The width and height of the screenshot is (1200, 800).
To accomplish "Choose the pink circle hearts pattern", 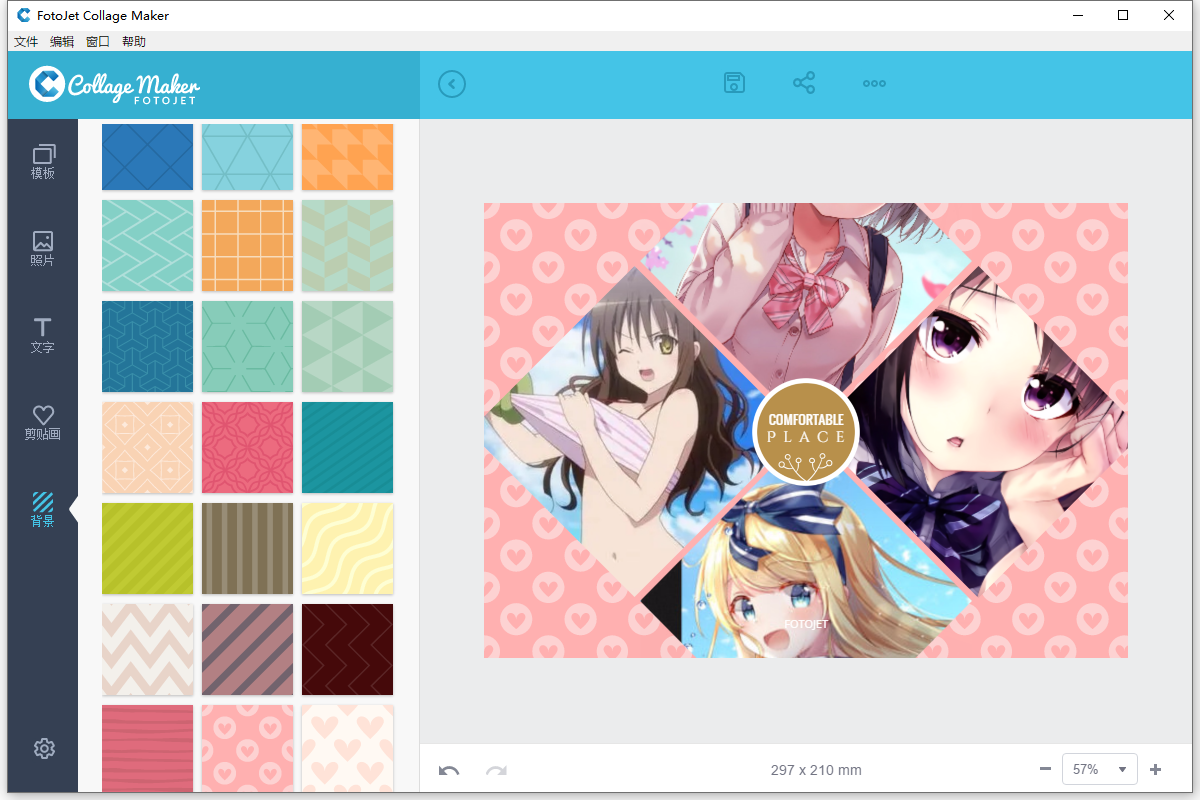I will coord(247,748).
